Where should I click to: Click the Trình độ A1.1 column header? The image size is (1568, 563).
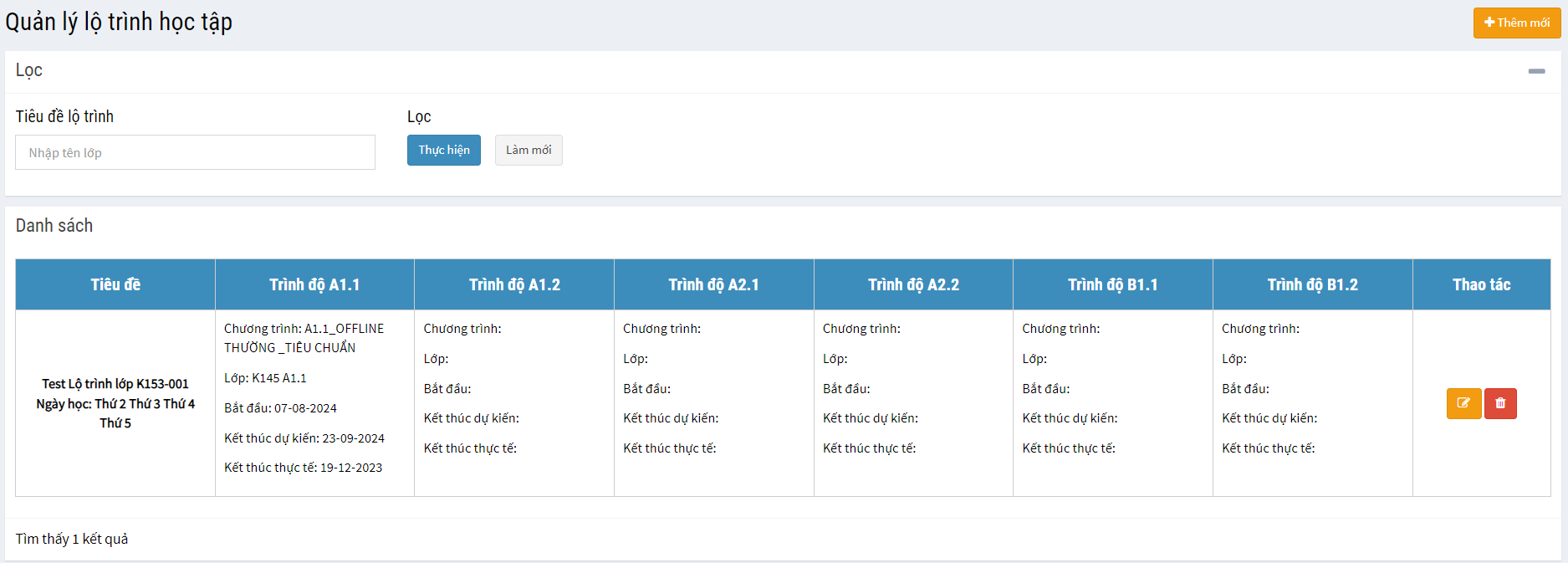pos(314,284)
